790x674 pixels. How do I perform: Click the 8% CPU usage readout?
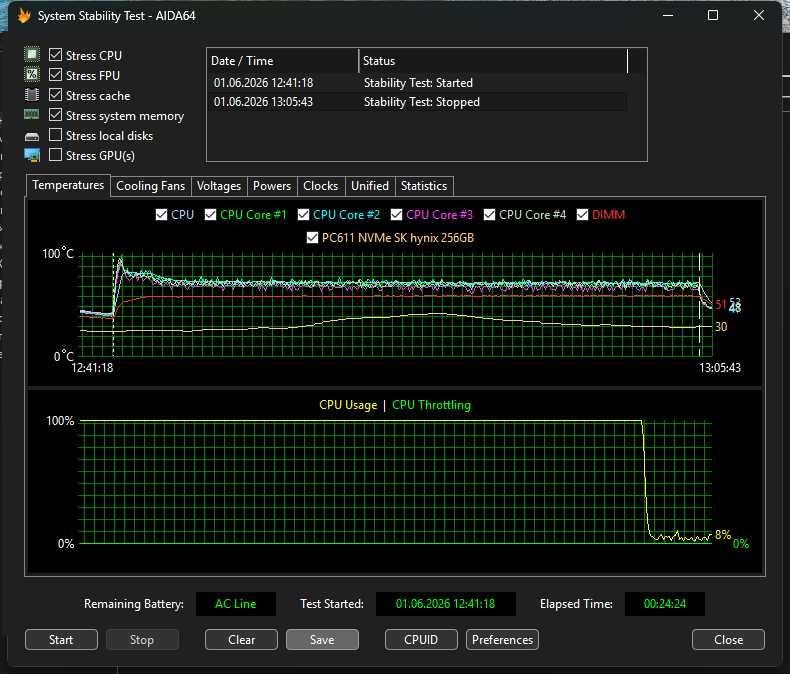coord(723,534)
